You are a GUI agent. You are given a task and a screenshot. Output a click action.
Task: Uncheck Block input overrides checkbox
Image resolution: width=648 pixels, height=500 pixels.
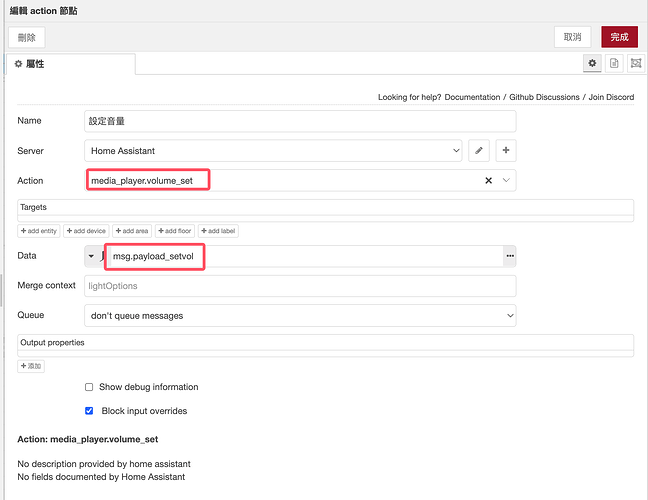click(x=89, y=411)
